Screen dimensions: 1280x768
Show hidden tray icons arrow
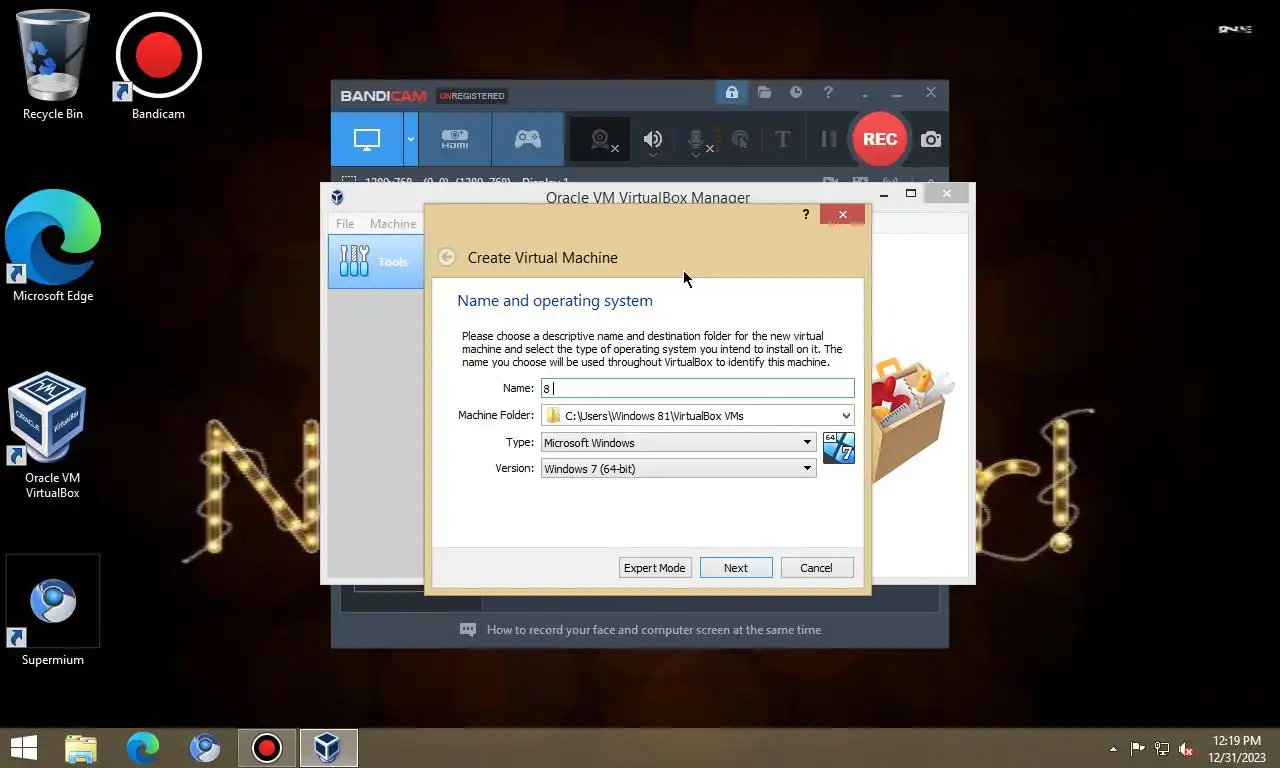(x=1114, y=749)
